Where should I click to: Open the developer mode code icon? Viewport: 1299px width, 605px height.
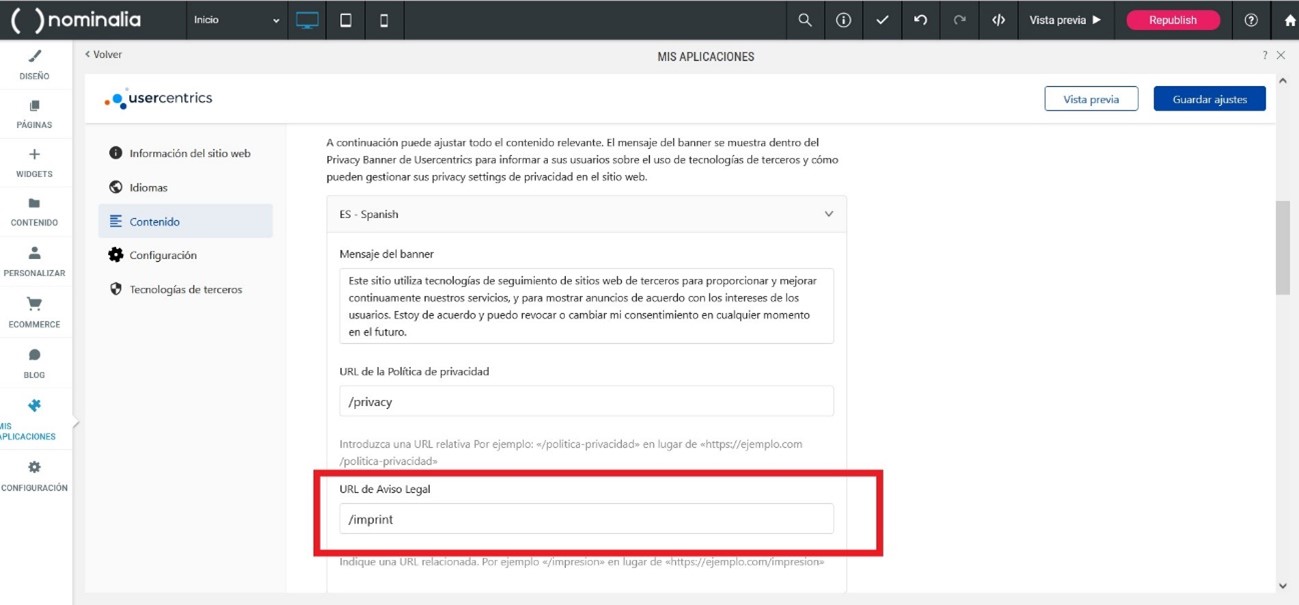998,20
